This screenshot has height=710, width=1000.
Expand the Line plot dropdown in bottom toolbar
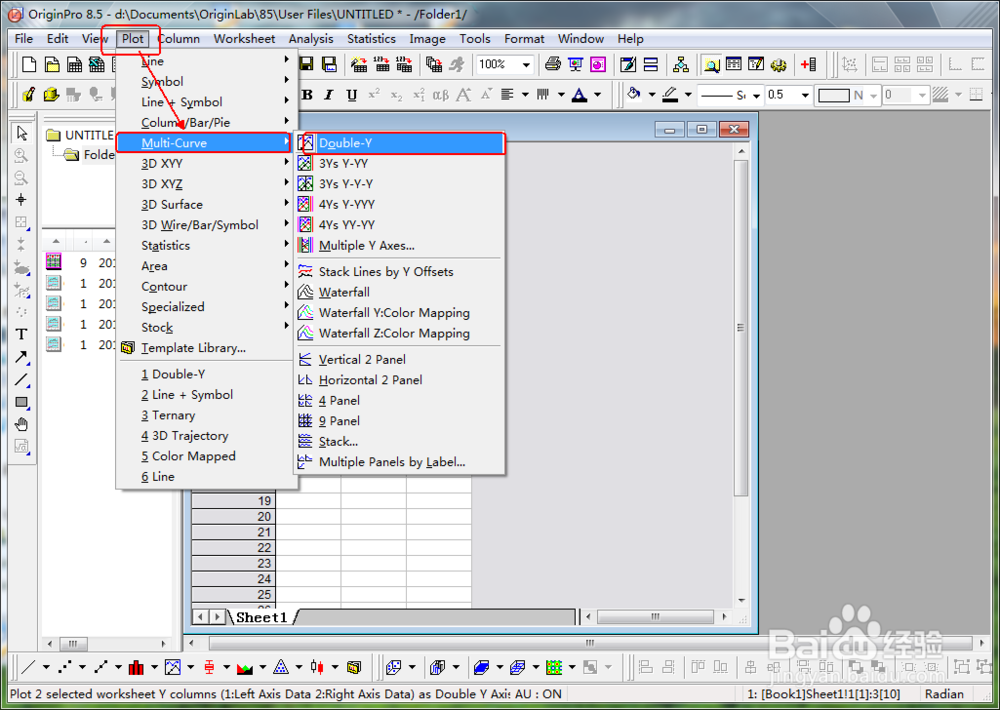pyautogui.click(x=46, y=667)
